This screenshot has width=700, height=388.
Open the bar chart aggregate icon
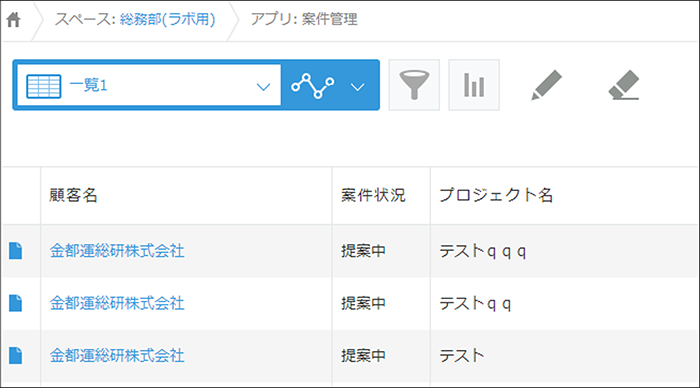click(x=474, y=85)
